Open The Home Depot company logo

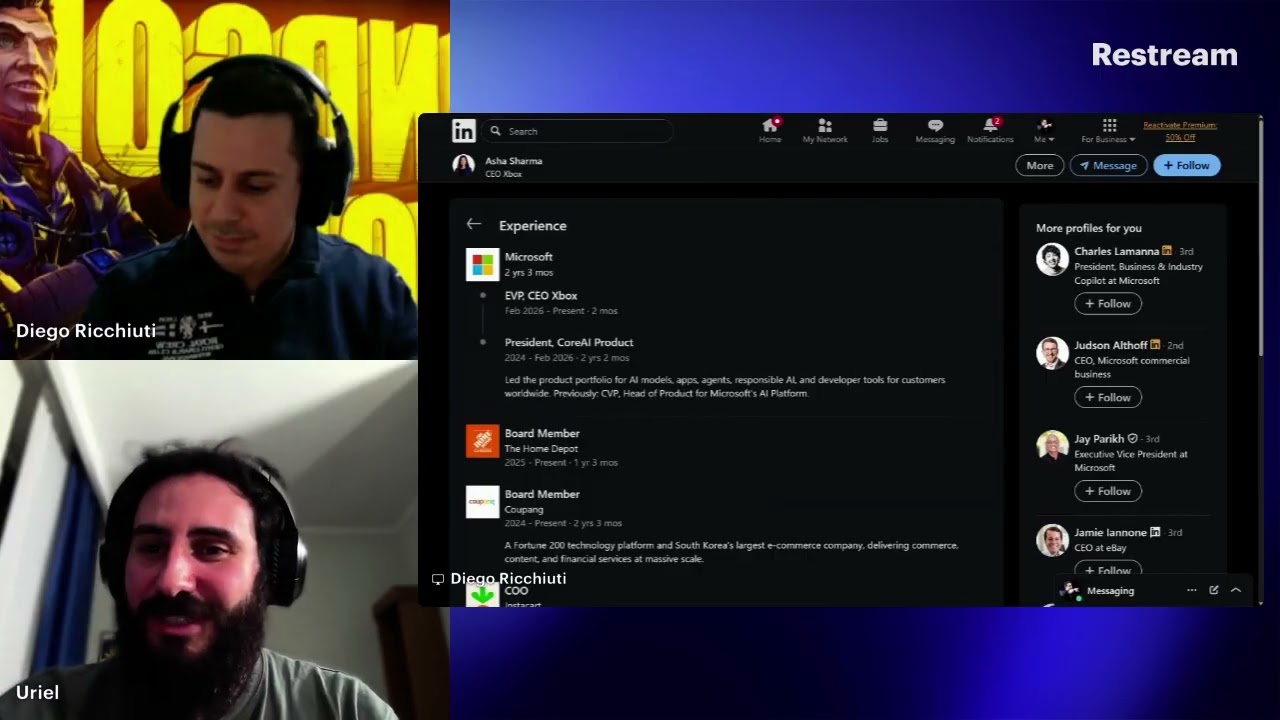[x=482, y=441]
